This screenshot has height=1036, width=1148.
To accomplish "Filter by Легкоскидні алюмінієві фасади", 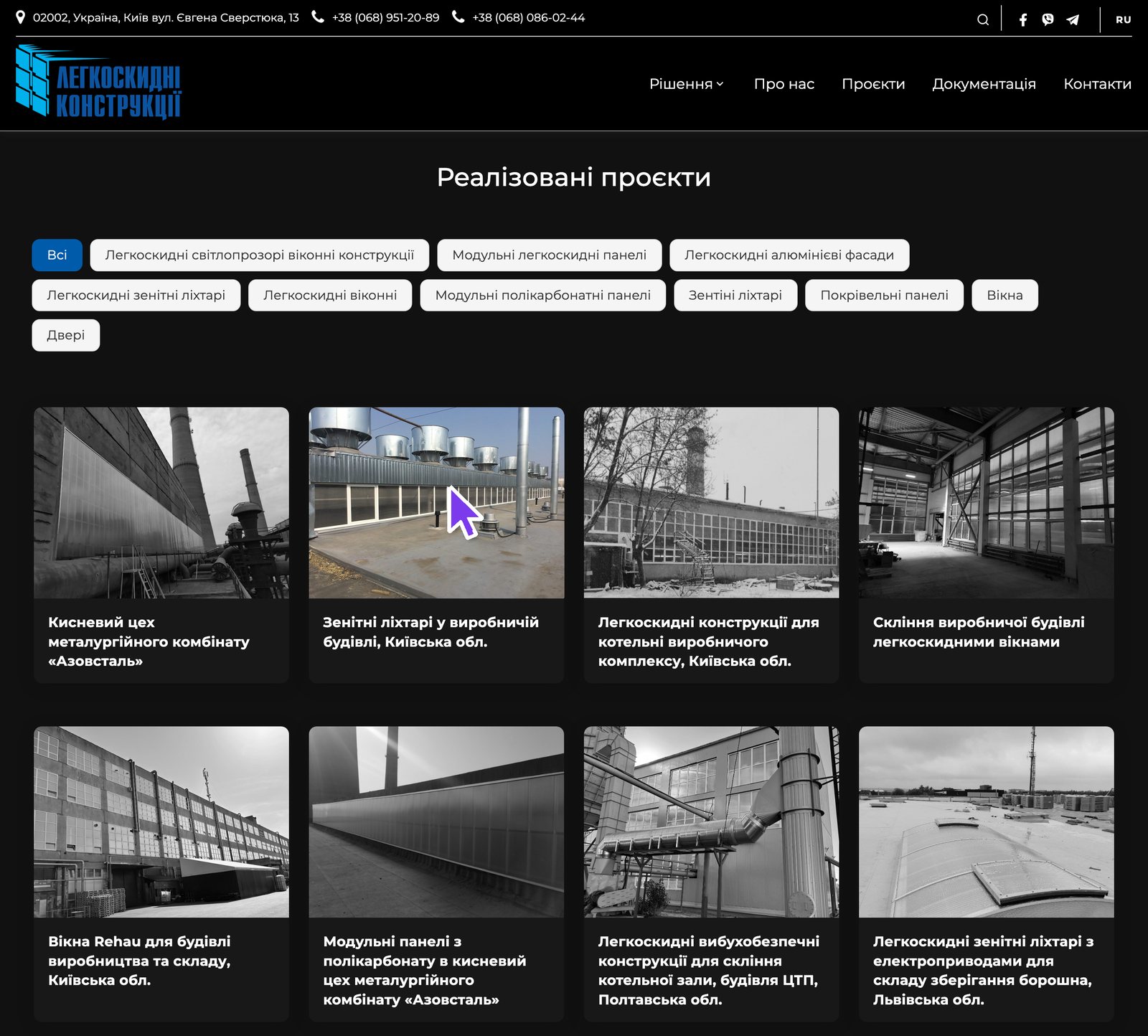I will pos(789,255).
